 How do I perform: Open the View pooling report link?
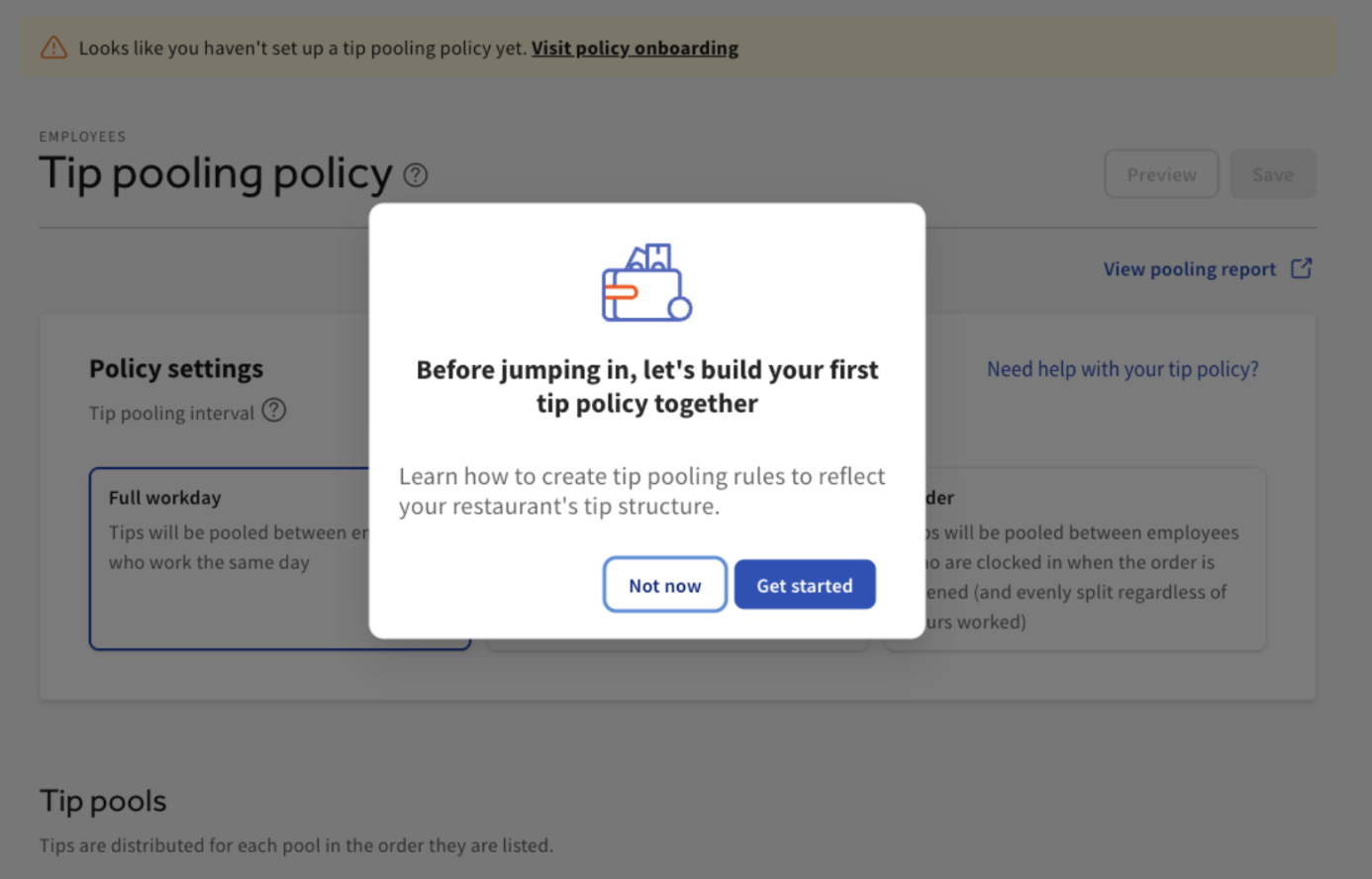1189,269
